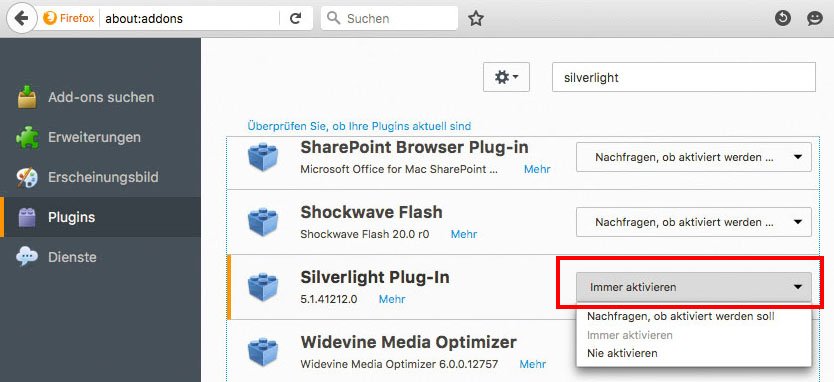
Task: Click the Mehr link for Silverlight Plug-In
Action: pyautogui.click(x=392, y=300)
